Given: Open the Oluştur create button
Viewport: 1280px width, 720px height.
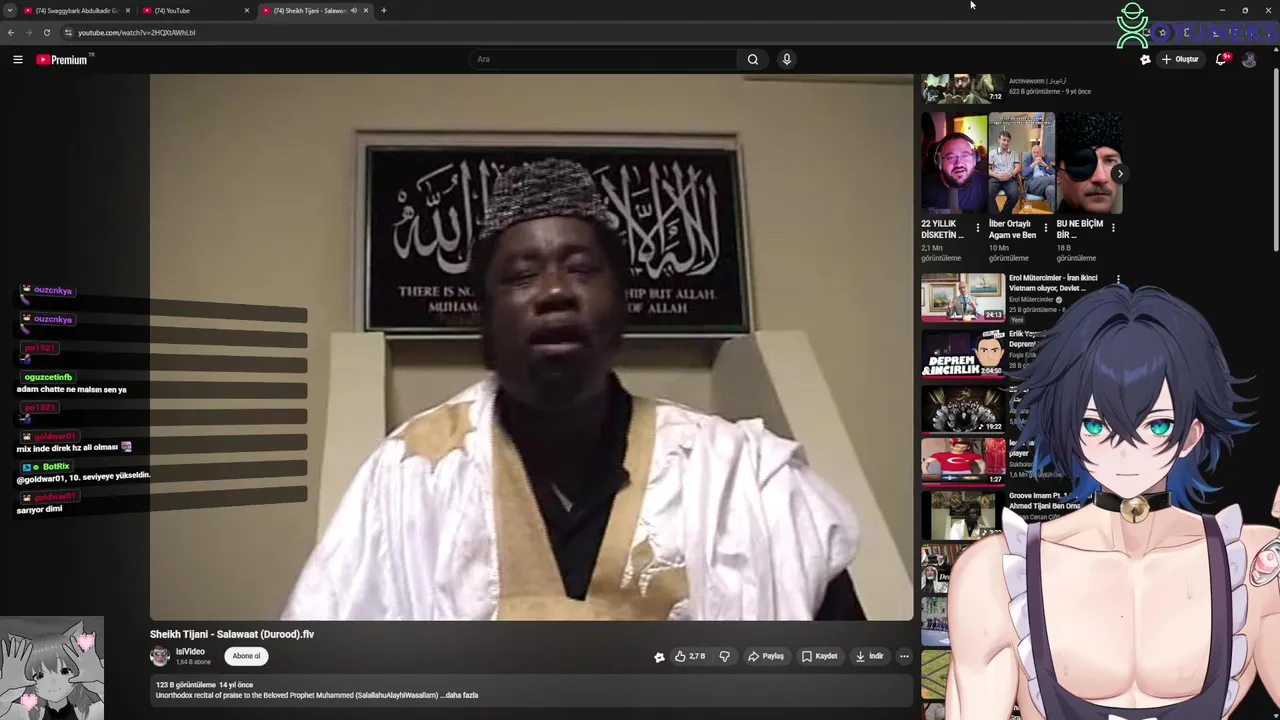Looking at the screenshot, I should [1180, 59].
